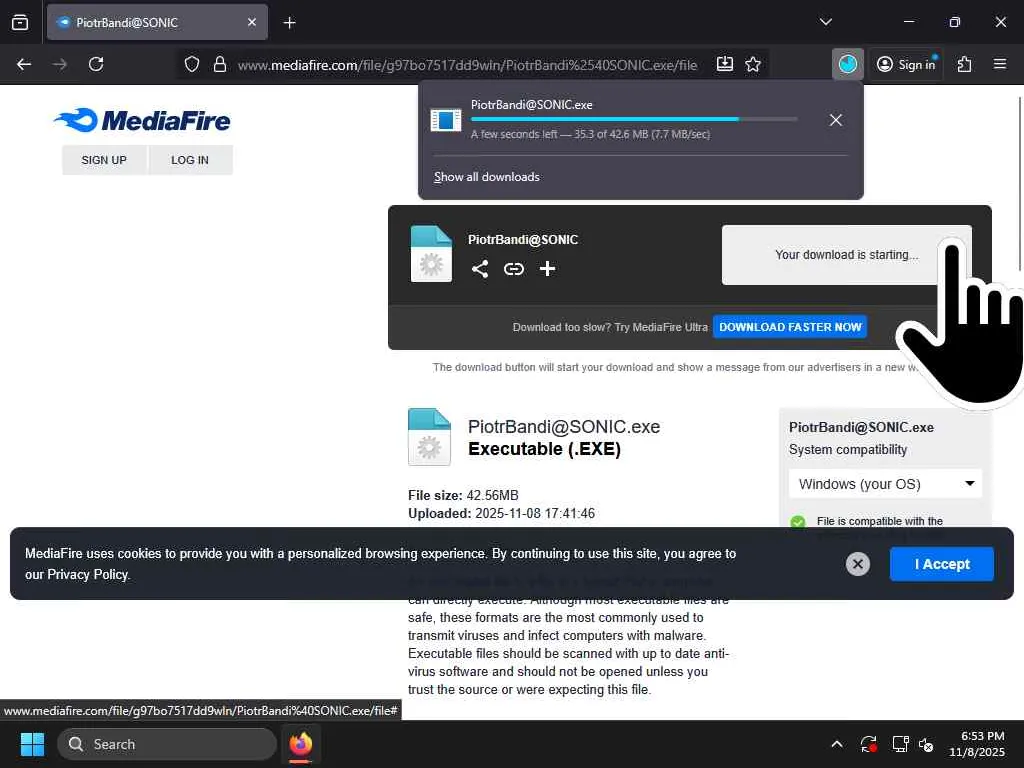
Task: Click the plus save-to-account icon
Action: (547, 268)
